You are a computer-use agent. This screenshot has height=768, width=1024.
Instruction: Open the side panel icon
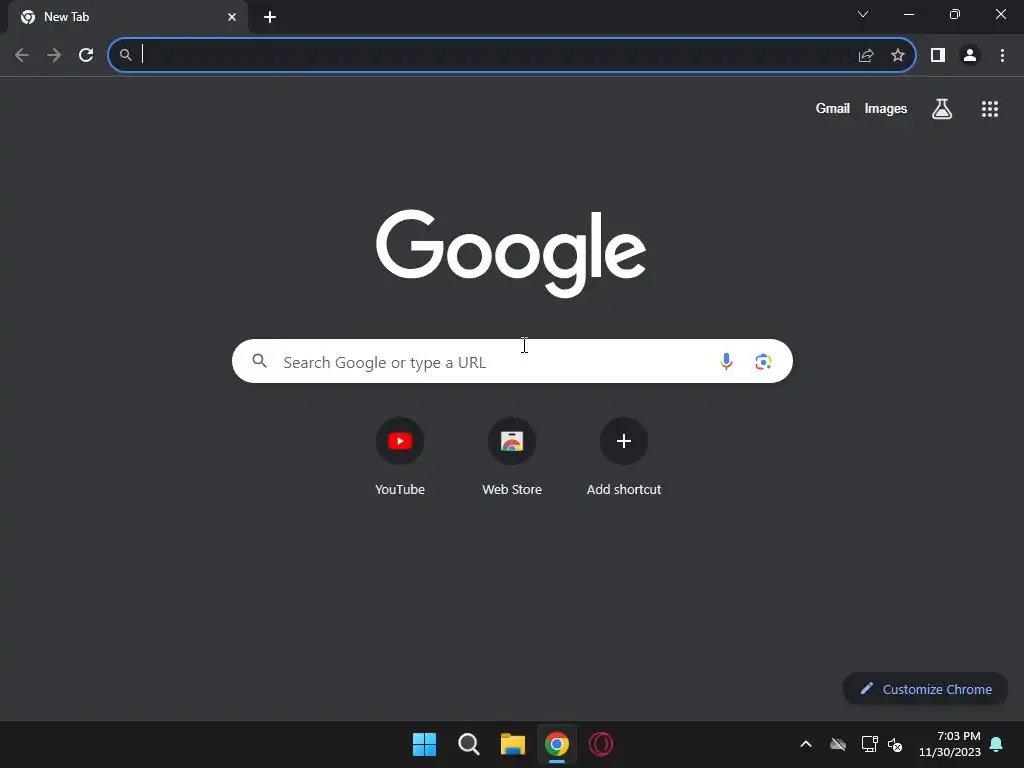(x=938, y=56)
